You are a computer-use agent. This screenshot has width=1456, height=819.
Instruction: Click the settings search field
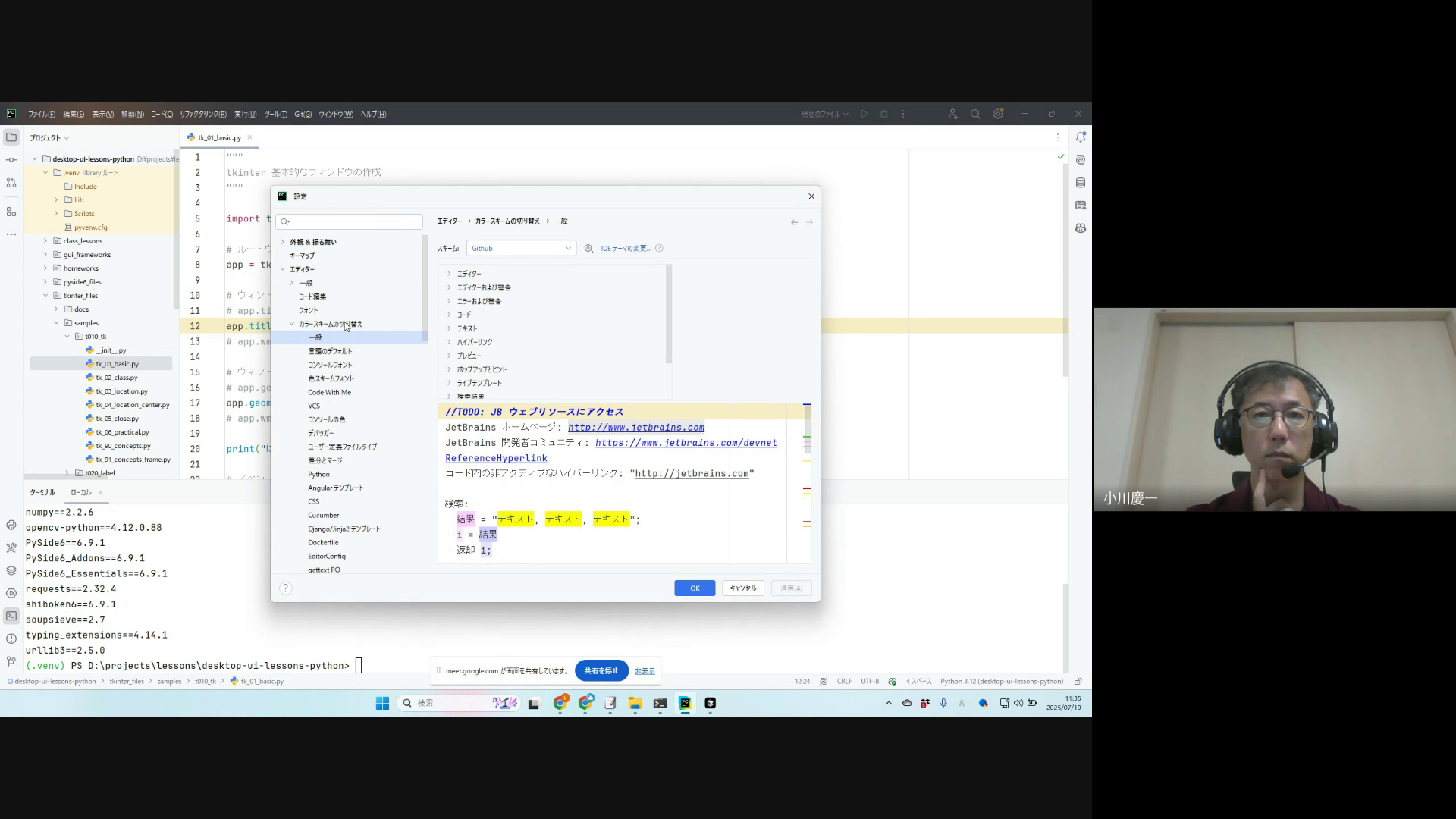tap(350, 221)
